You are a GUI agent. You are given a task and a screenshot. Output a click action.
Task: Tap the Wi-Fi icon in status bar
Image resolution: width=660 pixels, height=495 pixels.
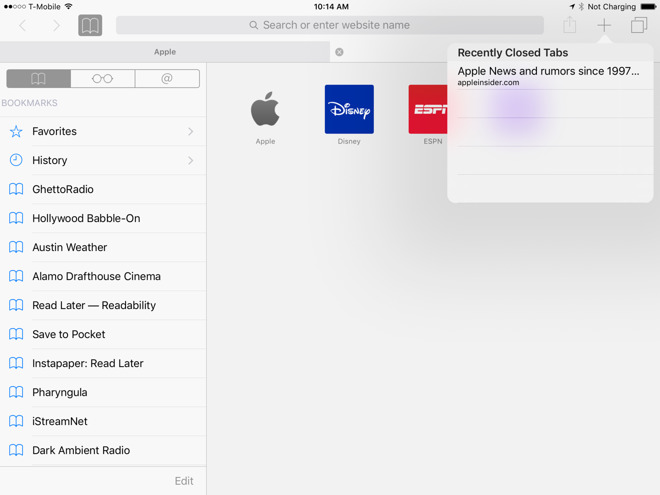click(68, 6)
